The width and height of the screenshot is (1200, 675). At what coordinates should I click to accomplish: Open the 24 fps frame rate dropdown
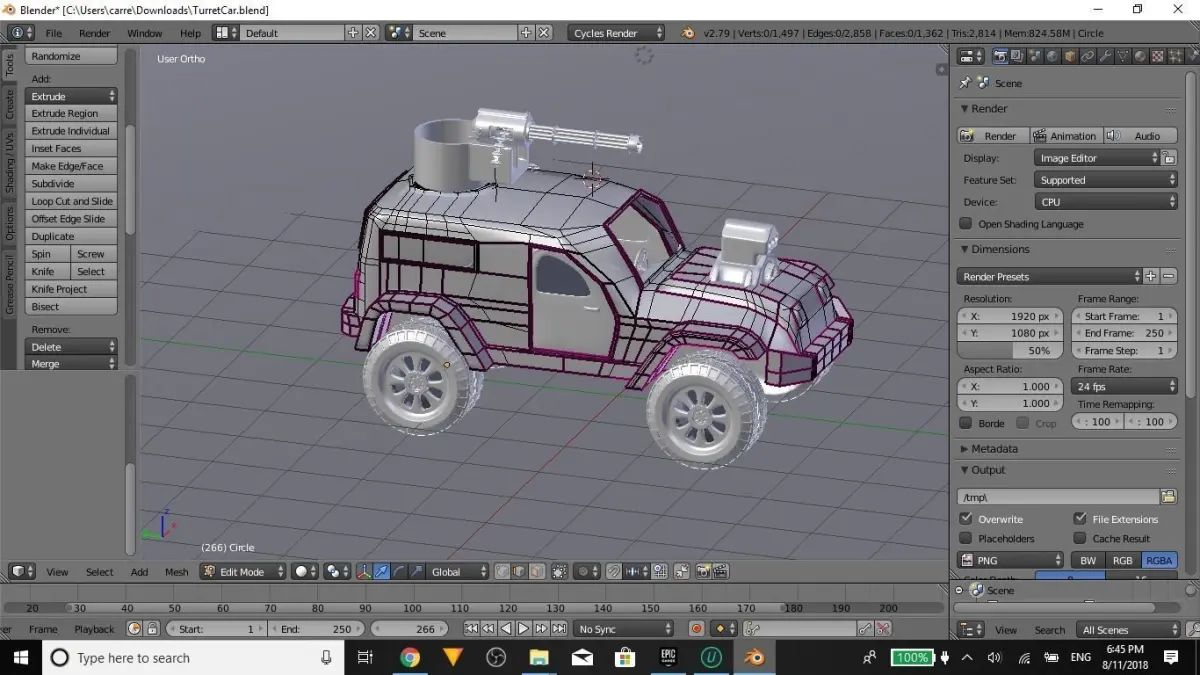coord(1124,386)
